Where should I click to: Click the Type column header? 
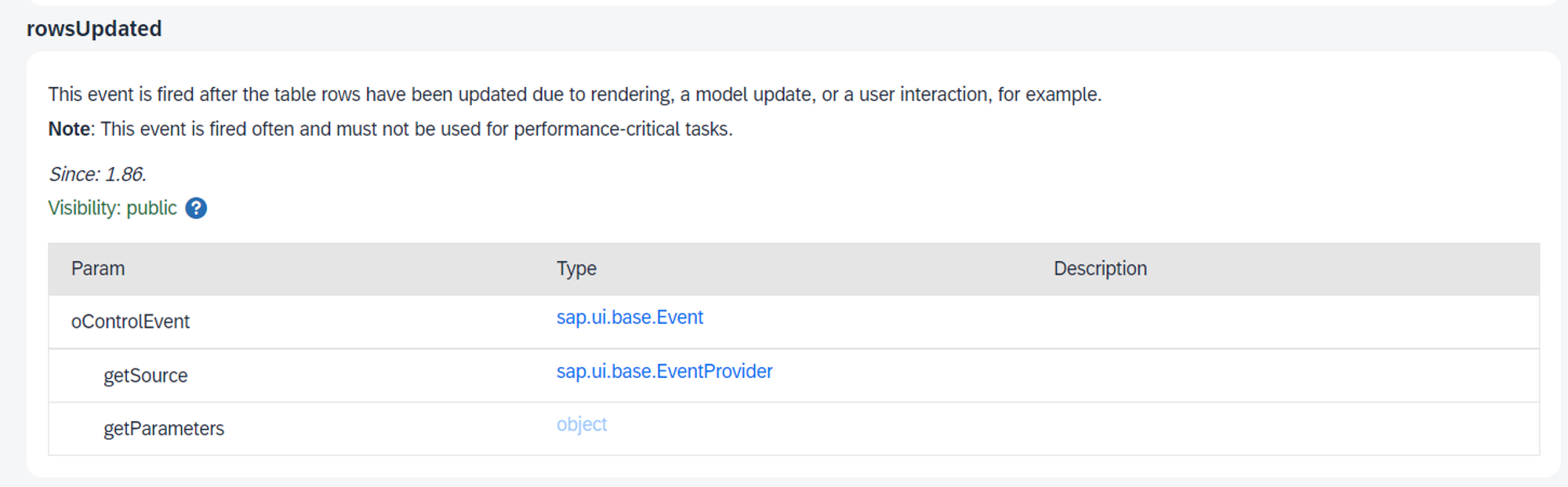click(x=576, y=268)
